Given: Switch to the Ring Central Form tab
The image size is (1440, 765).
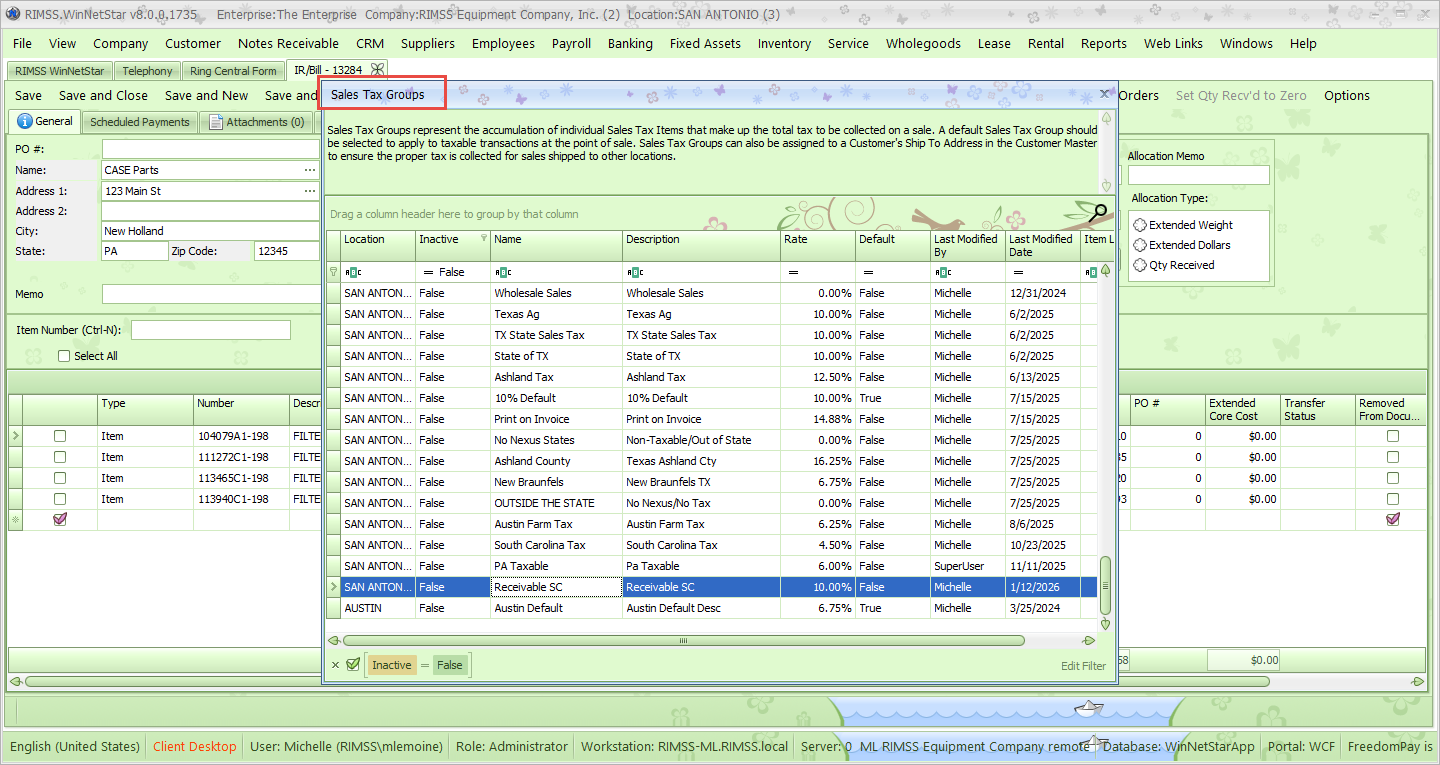Looking at the screenshot, I should [x=233, y=71].
